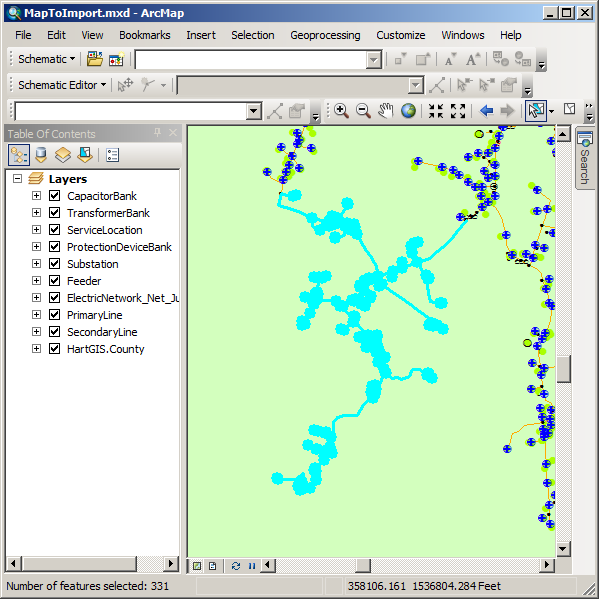Click Table Of Contents horizontal scrollbar thumb
599x599 pixels.
[79, 563]
